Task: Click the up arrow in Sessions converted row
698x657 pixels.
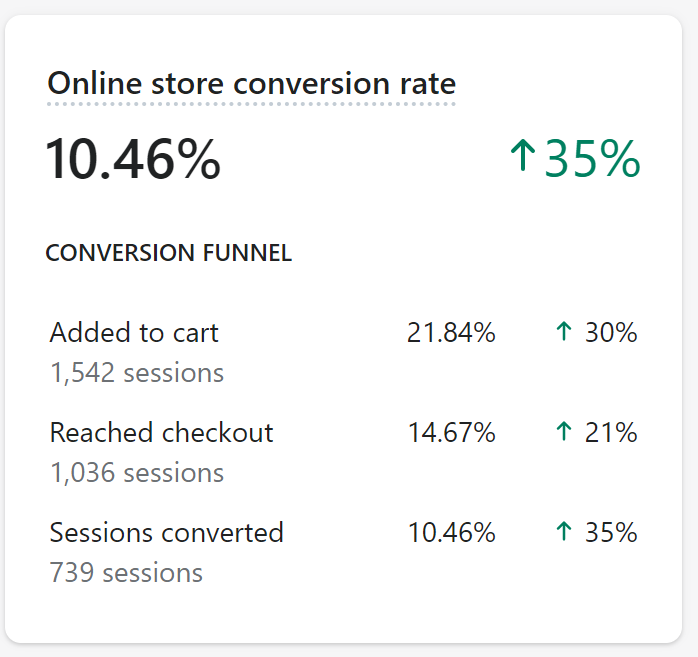Action: click(564, 531)
